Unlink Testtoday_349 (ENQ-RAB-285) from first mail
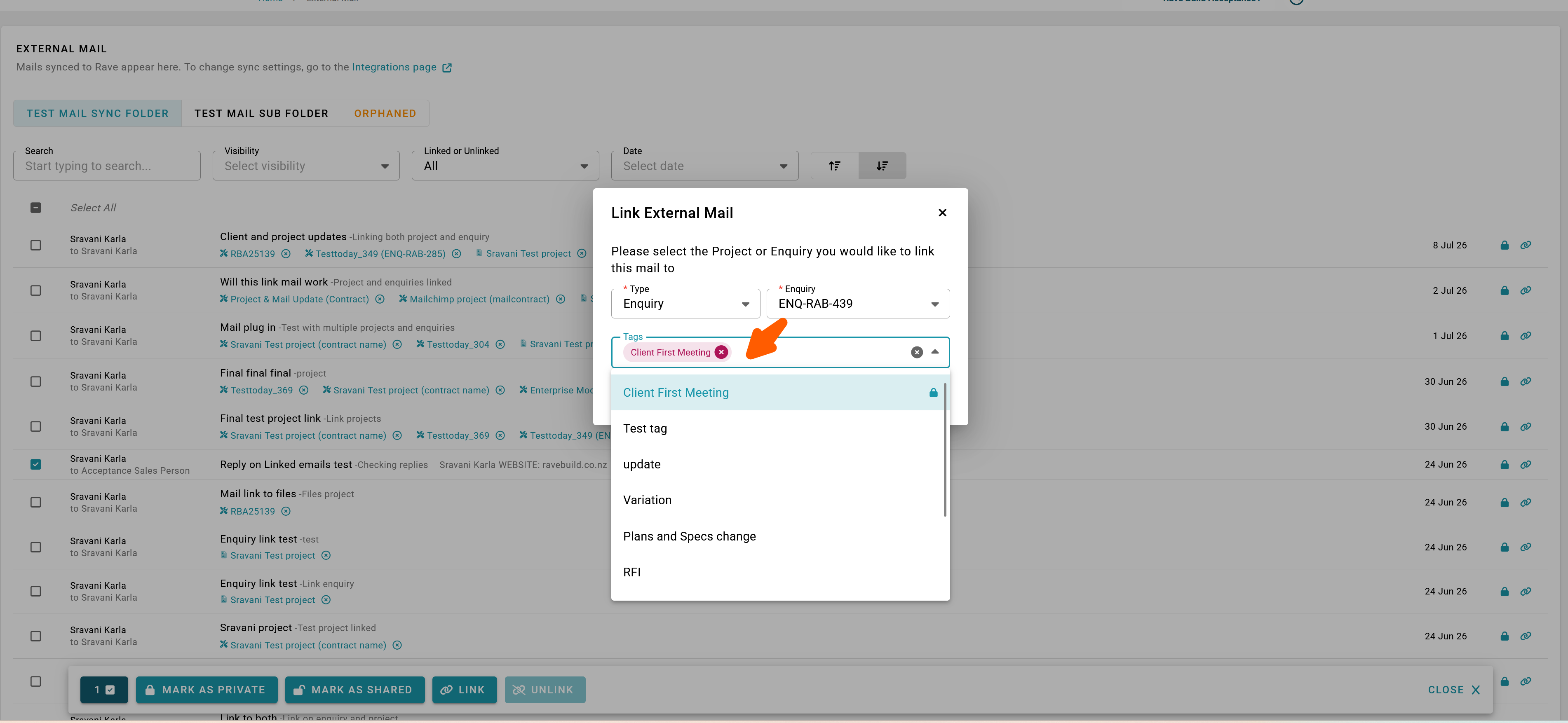The height and width of the screenshot is (723, 1568). [x=457, y=254]
